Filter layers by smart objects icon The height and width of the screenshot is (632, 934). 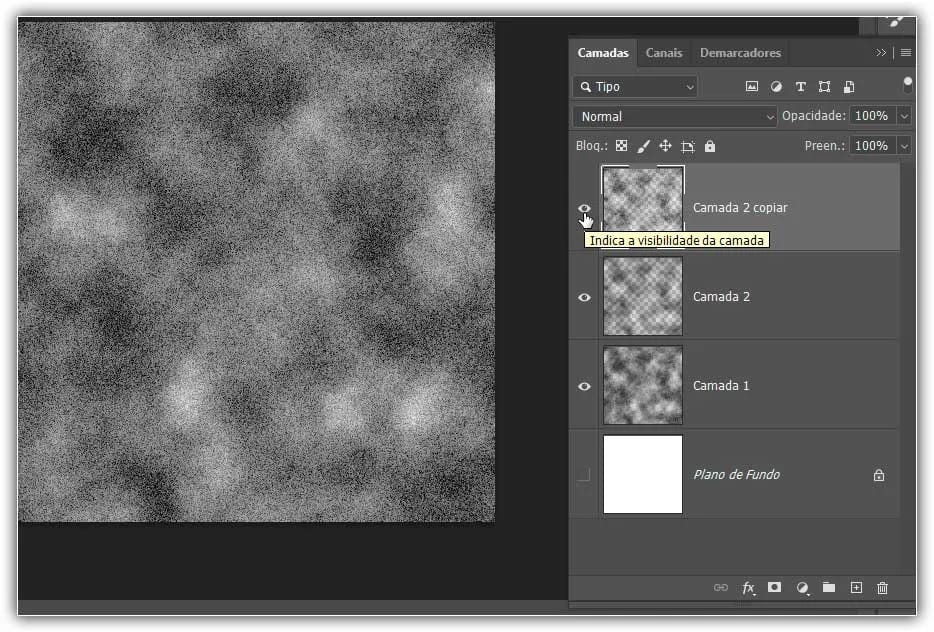[849, 87]
